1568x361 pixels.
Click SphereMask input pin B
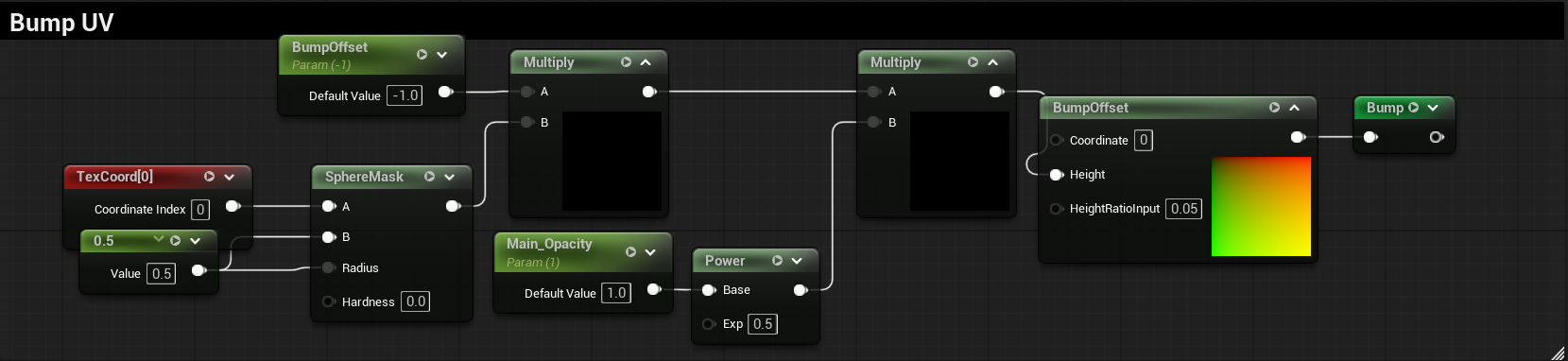(329, 237)
